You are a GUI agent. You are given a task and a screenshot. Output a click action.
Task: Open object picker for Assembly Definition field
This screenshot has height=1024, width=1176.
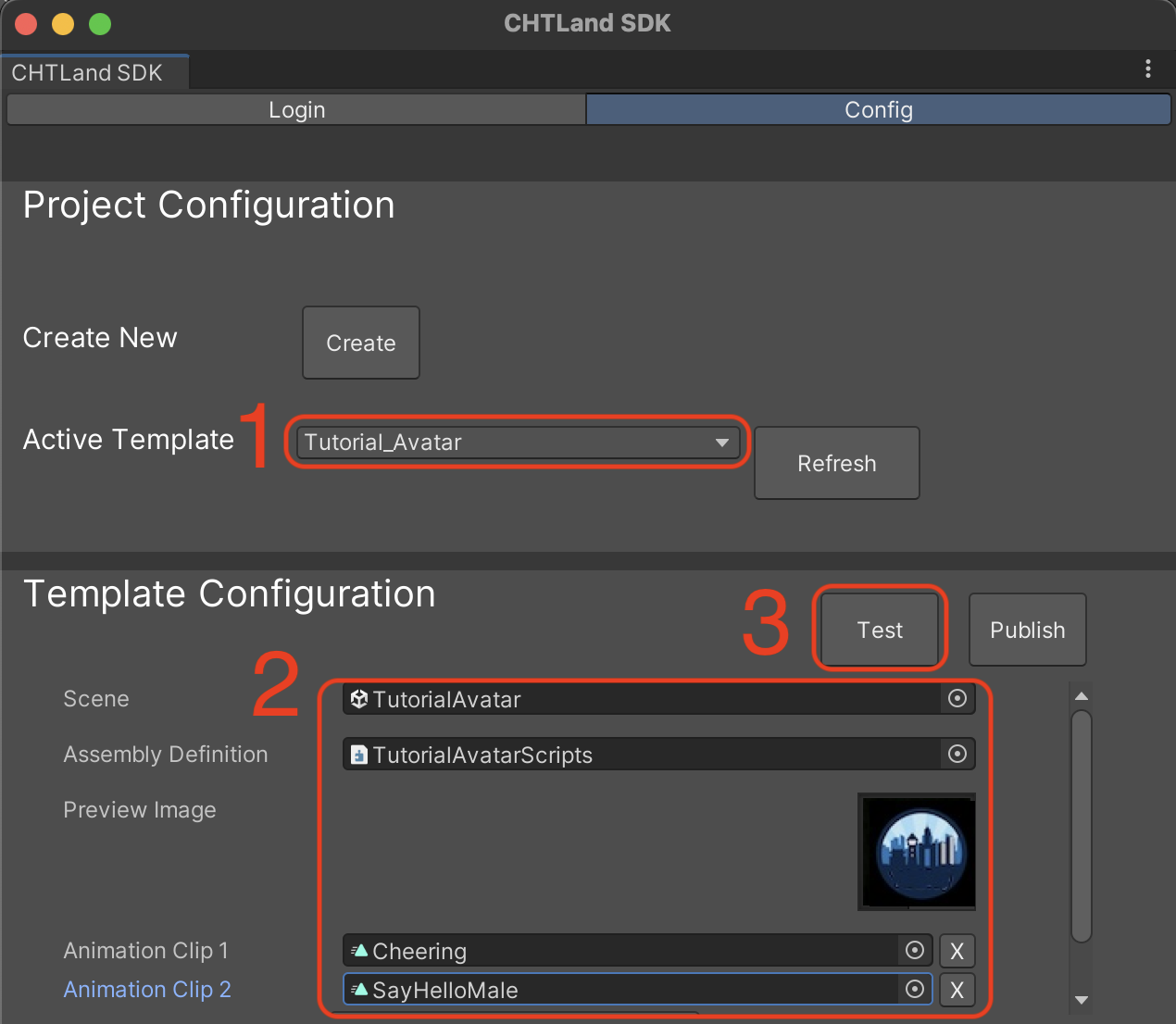[x=957, y=755]
